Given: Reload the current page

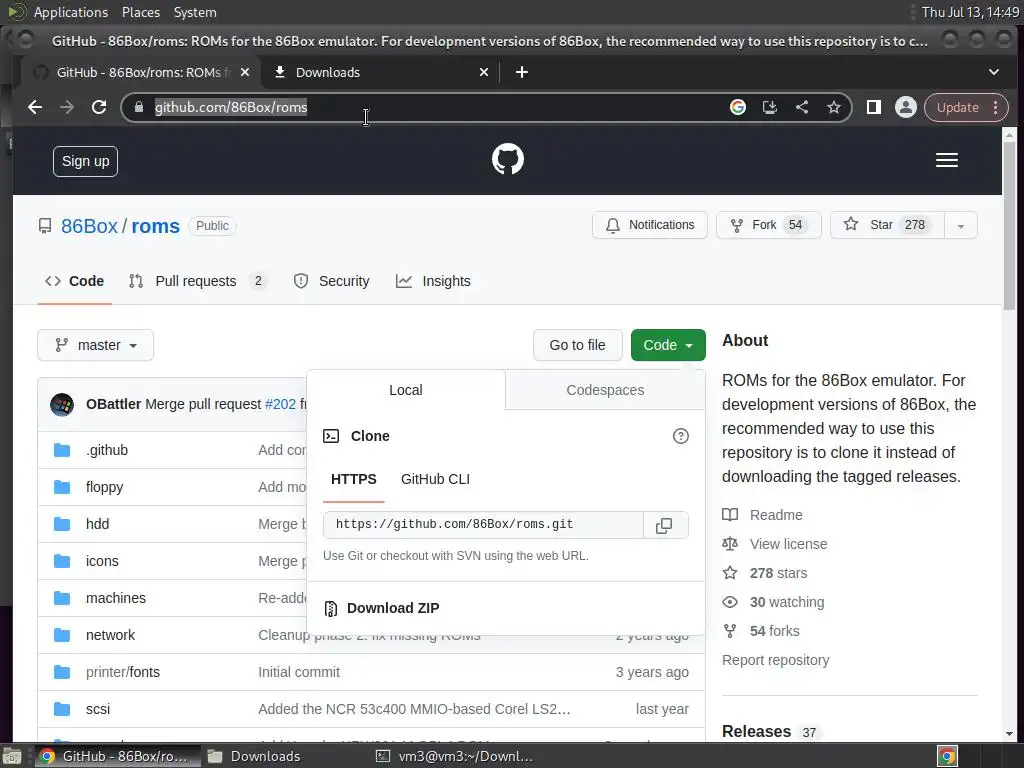Looking at the screenshot, I should coord(99,107).
